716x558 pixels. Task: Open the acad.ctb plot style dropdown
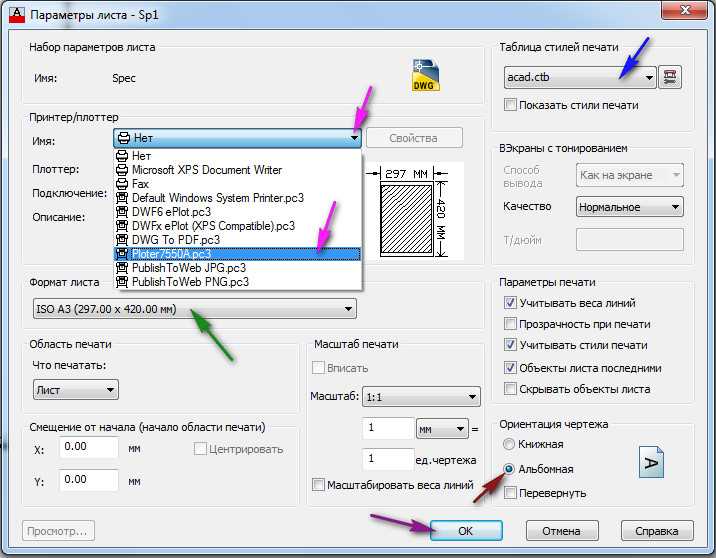[x=580, y=77]
